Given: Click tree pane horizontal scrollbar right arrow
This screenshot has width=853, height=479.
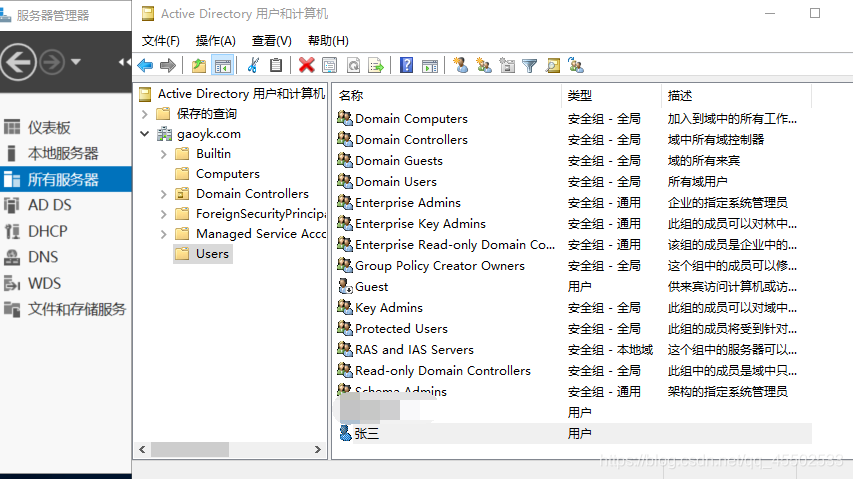Looking at the screenshot, I should (x=318, y=450).
